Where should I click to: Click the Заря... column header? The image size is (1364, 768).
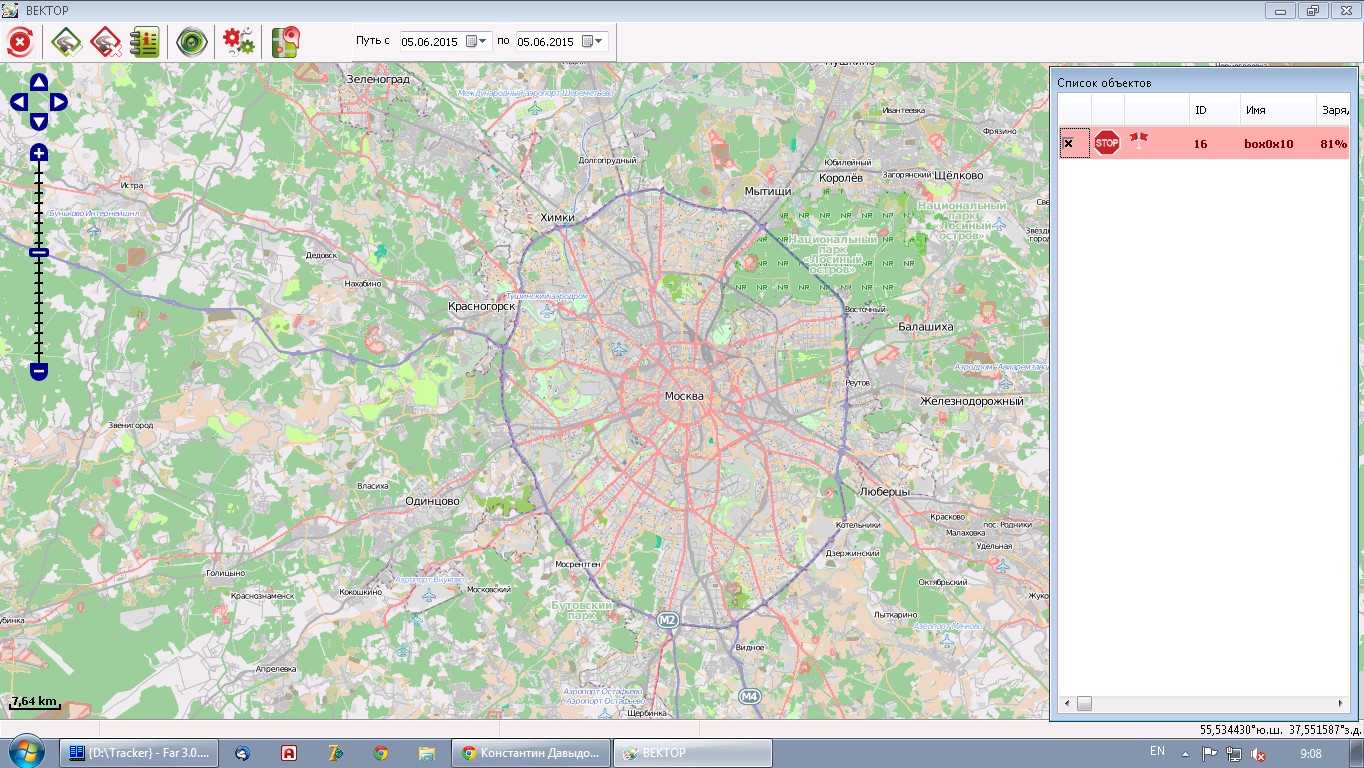click(x=1336, y=110)
